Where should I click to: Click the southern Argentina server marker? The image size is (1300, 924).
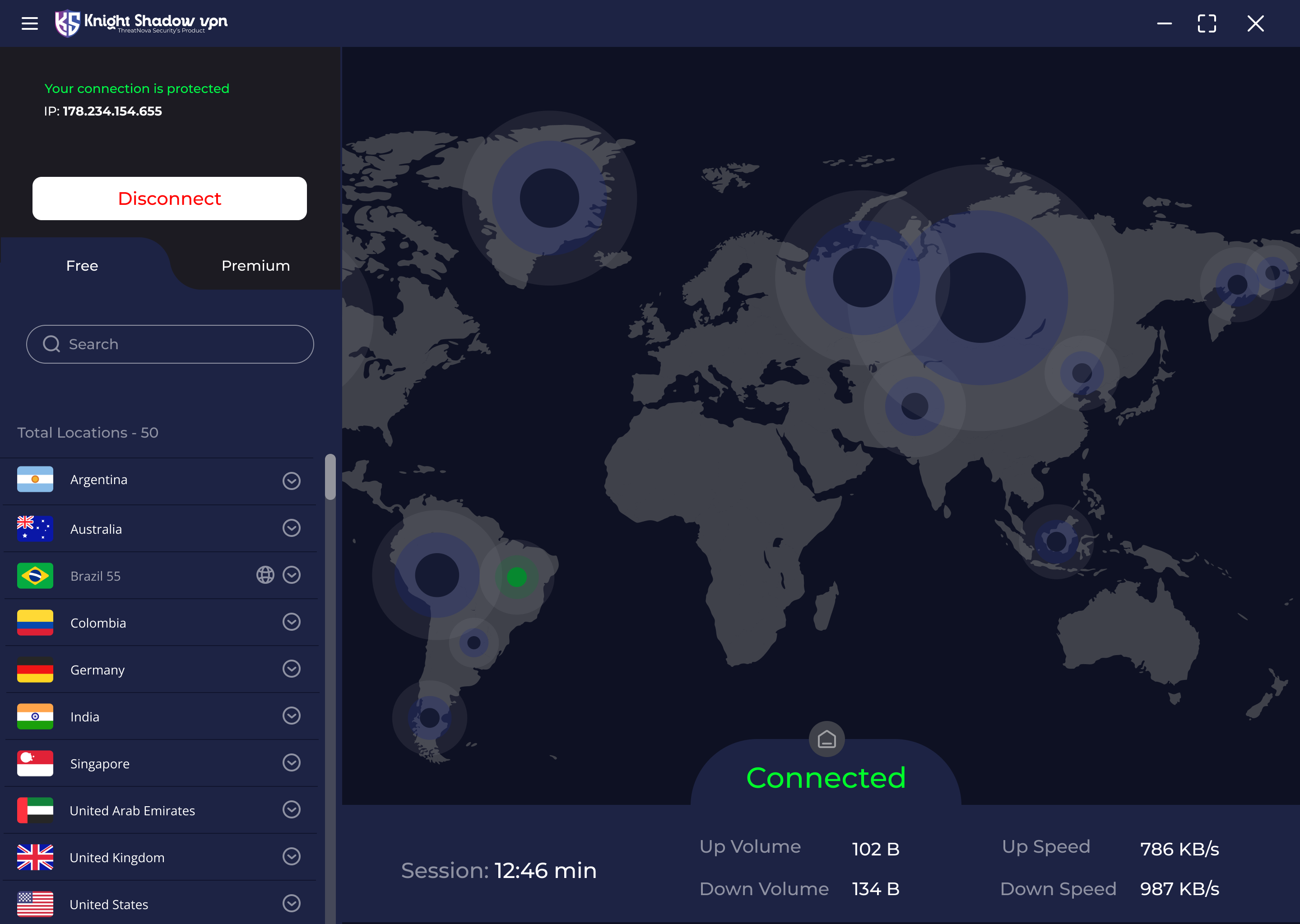tap(430, 718)
